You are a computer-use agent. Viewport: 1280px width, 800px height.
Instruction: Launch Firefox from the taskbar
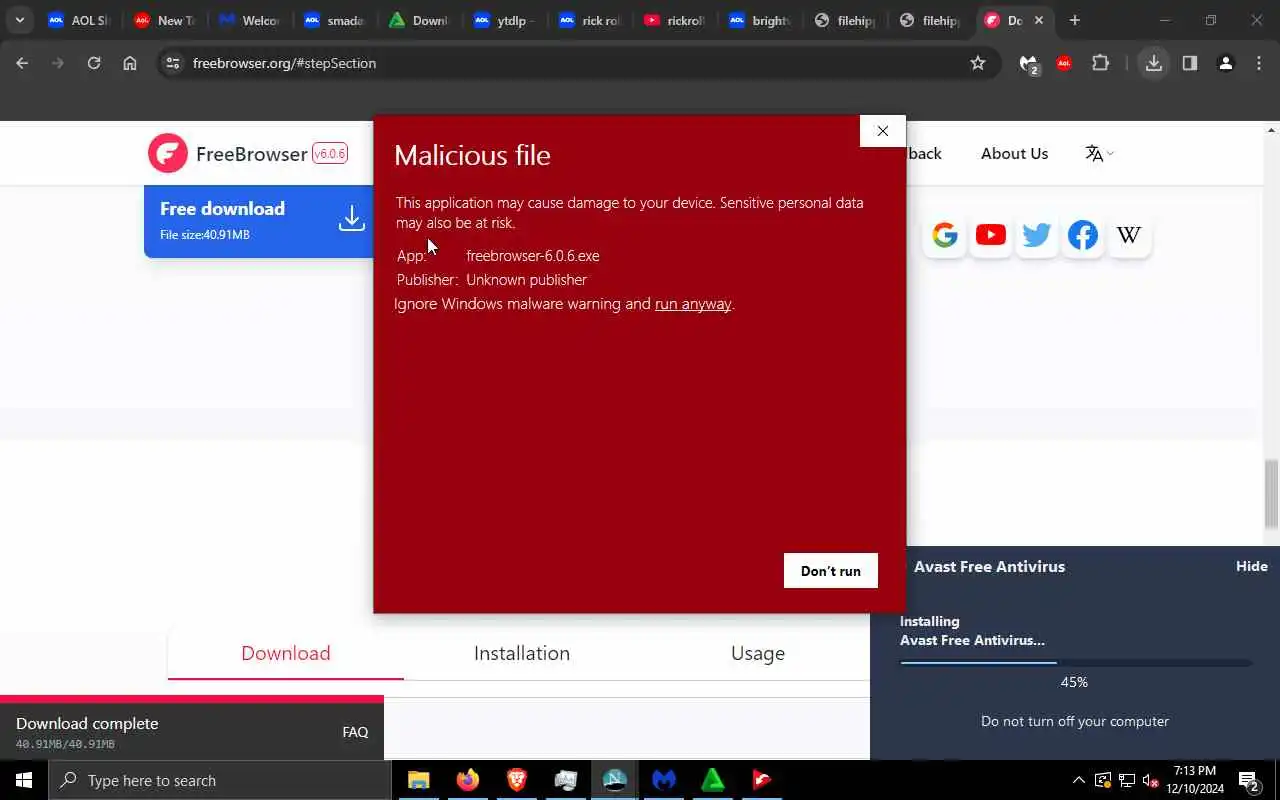468,780
